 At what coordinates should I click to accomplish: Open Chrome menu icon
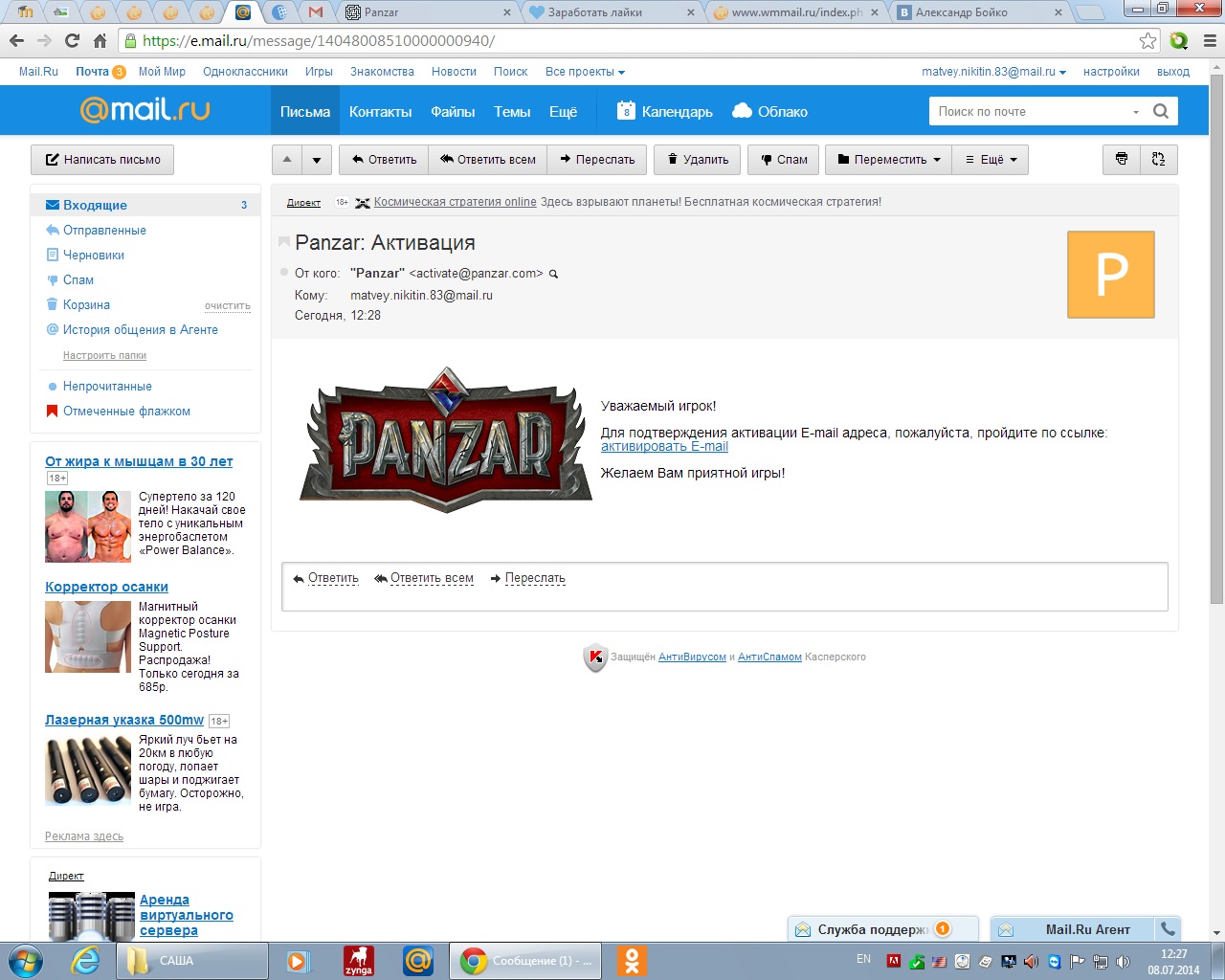1210,41
